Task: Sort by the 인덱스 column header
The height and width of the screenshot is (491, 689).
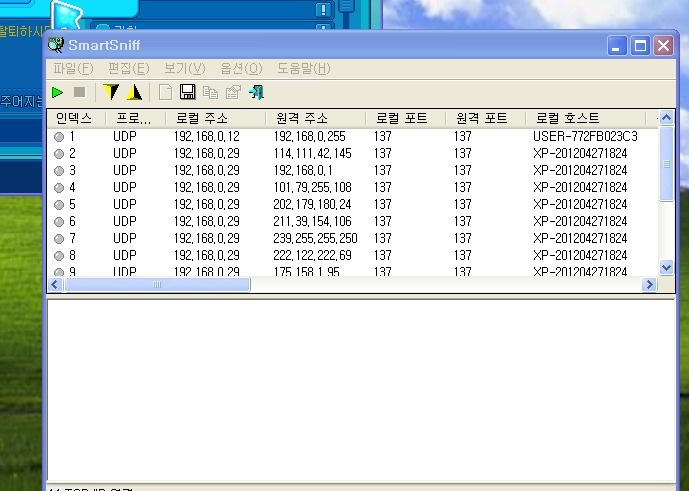Action: tap(77, 118)
